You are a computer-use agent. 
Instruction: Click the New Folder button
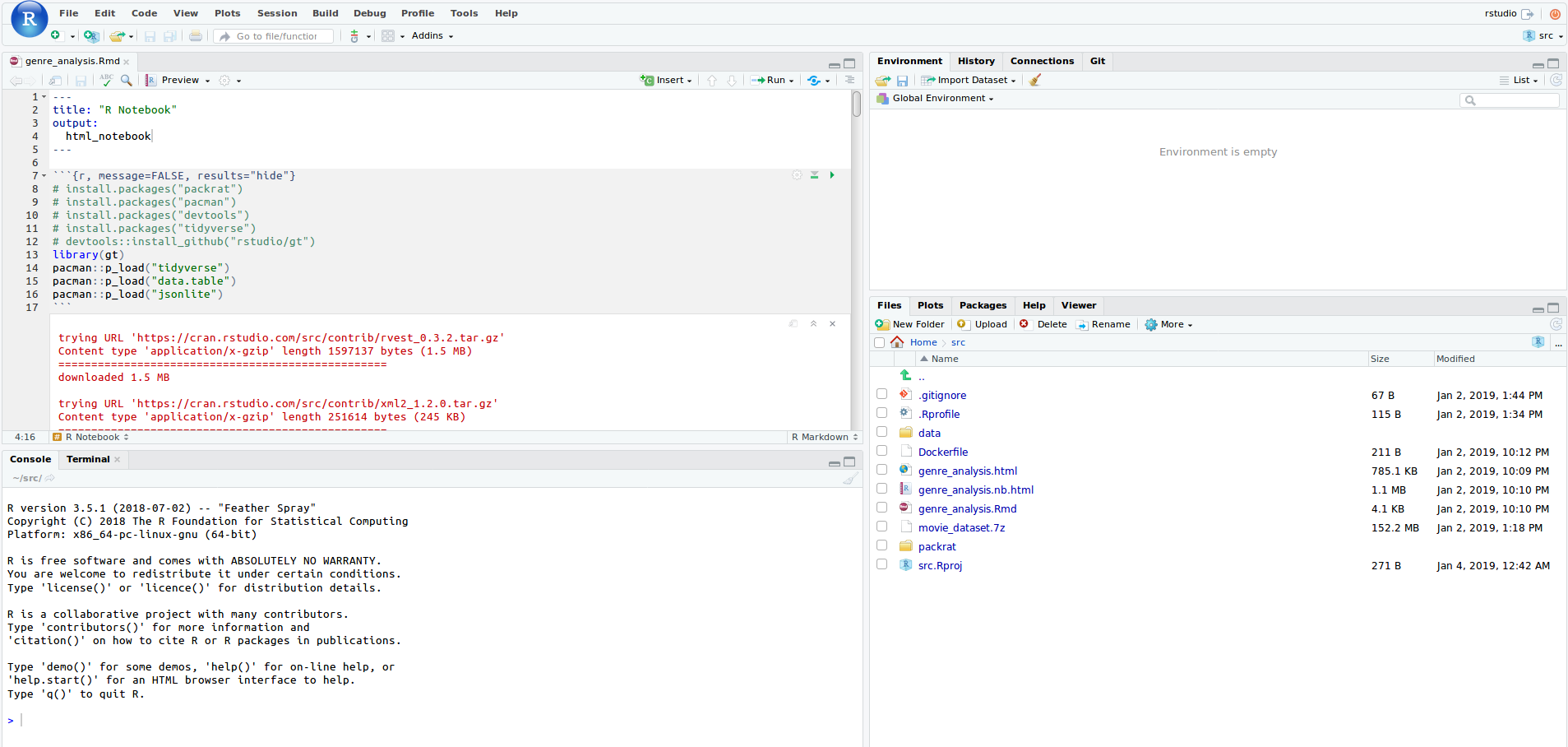pyautogui.click(x=910, y=324)
